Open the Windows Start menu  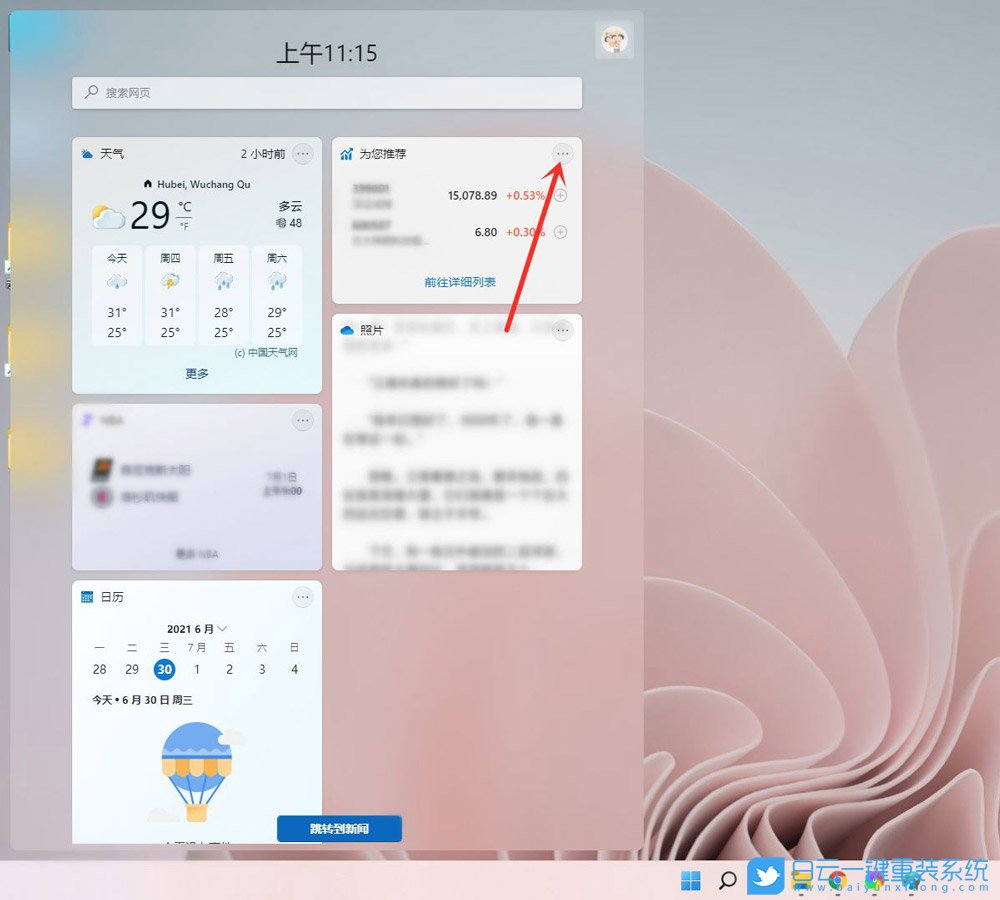pyautogui.click(x=691, y=878)
